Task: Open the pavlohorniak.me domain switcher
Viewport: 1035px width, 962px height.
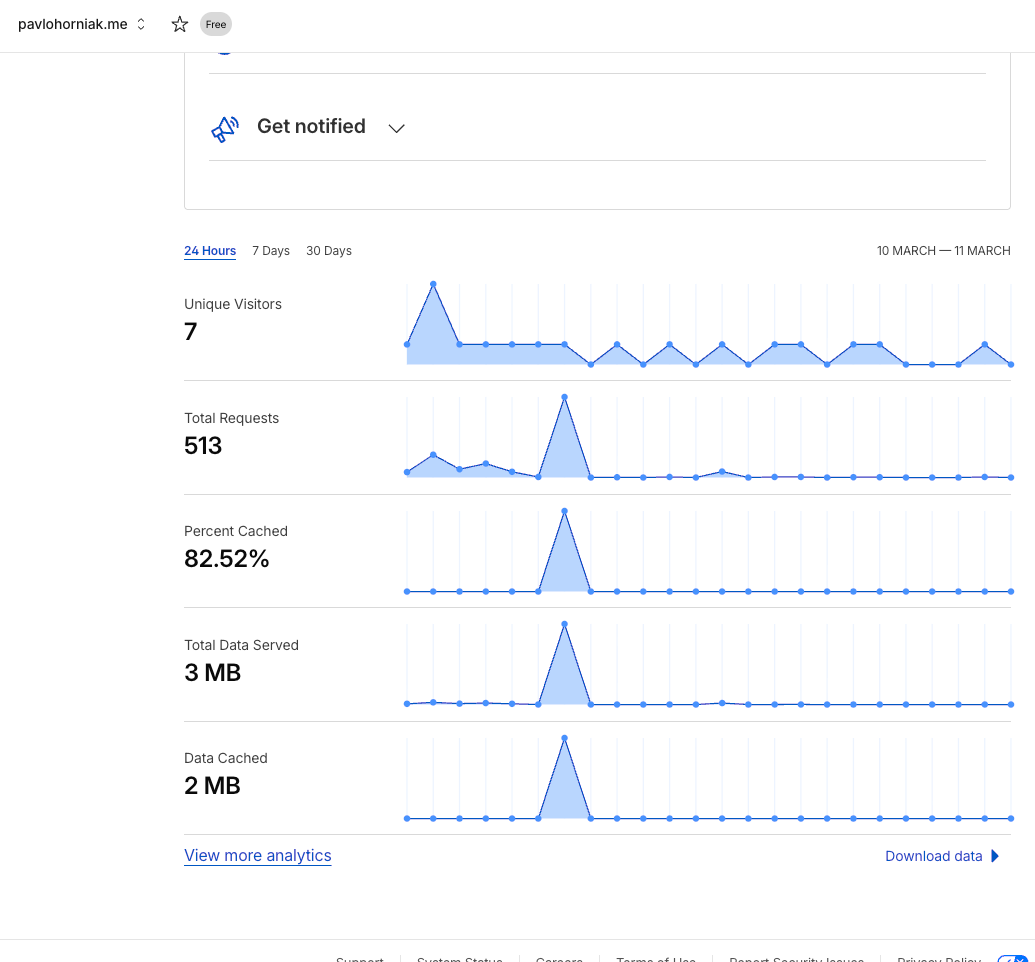Action: 139,24
